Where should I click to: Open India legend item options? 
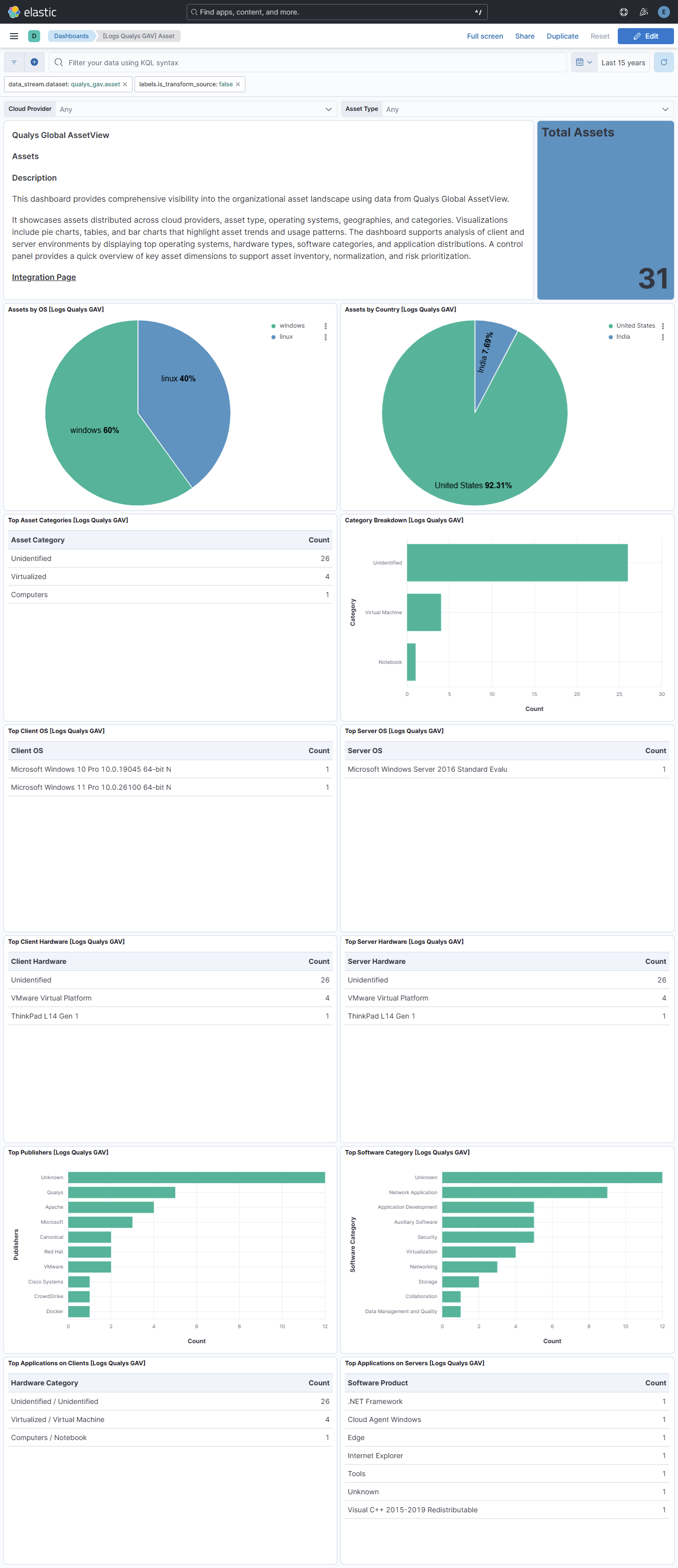663,337
